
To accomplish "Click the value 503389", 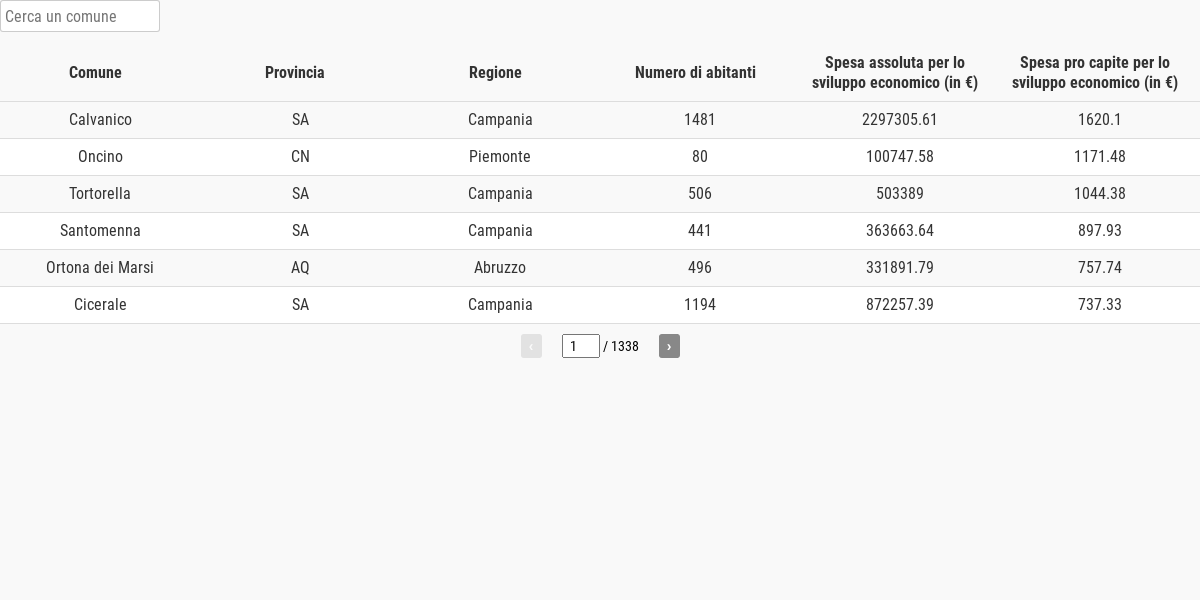I will pos(900,194).
